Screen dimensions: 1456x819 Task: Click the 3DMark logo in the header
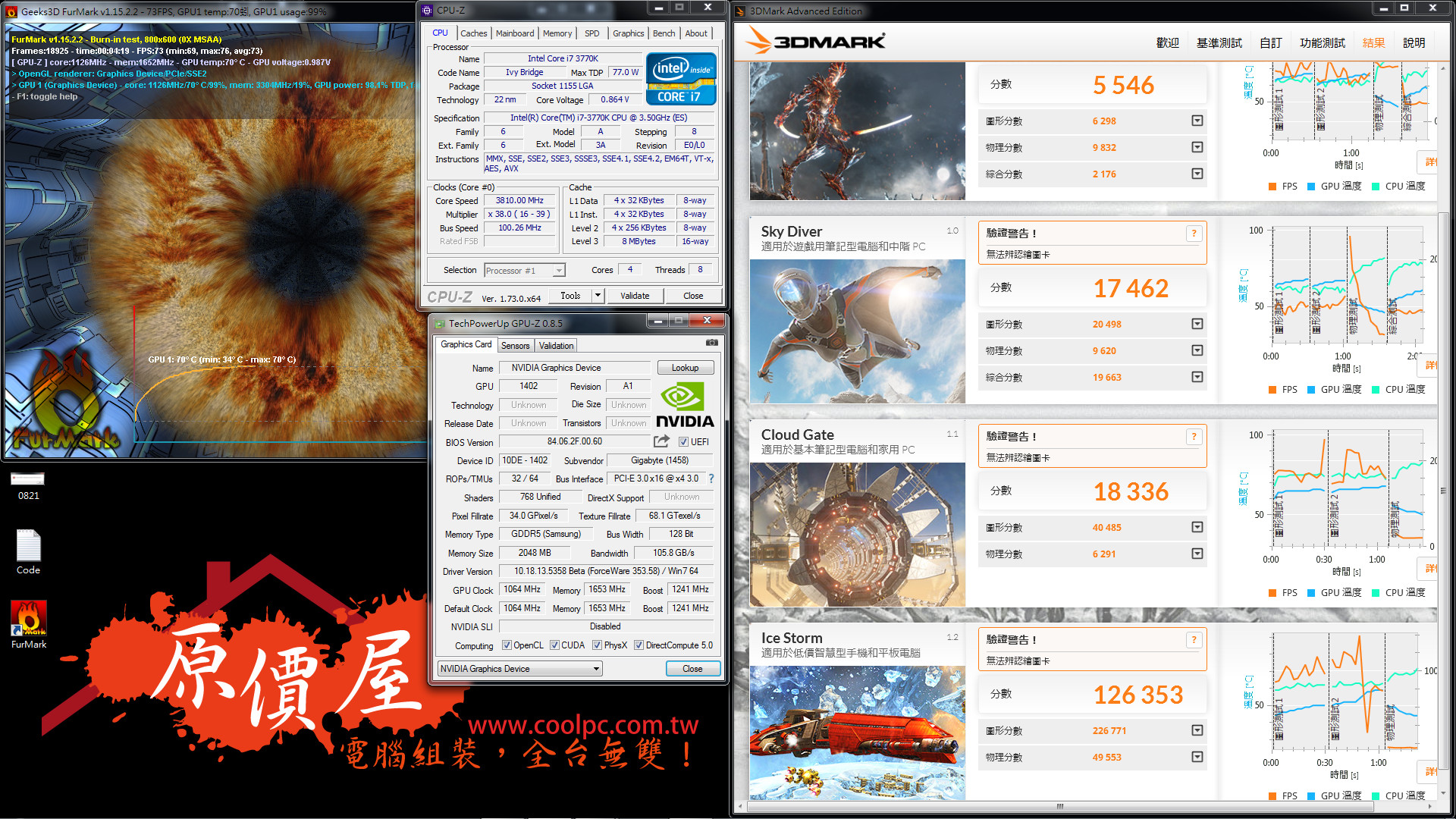[x=816, y=41]
